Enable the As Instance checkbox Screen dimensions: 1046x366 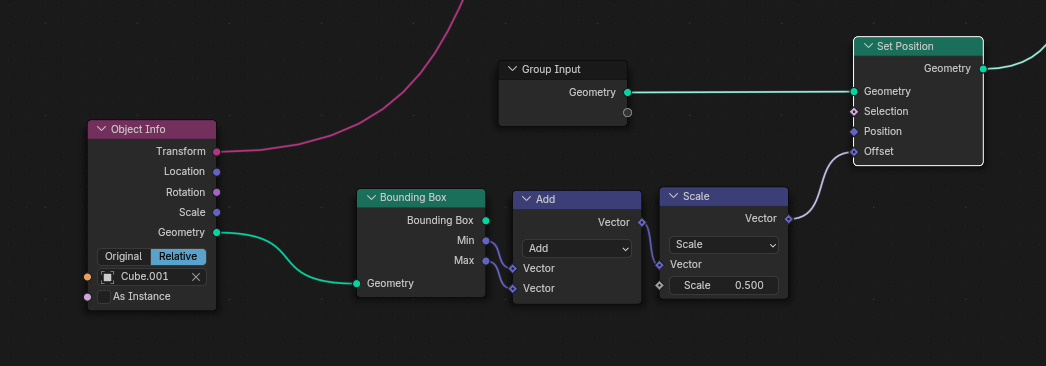(x=104, y=297)
